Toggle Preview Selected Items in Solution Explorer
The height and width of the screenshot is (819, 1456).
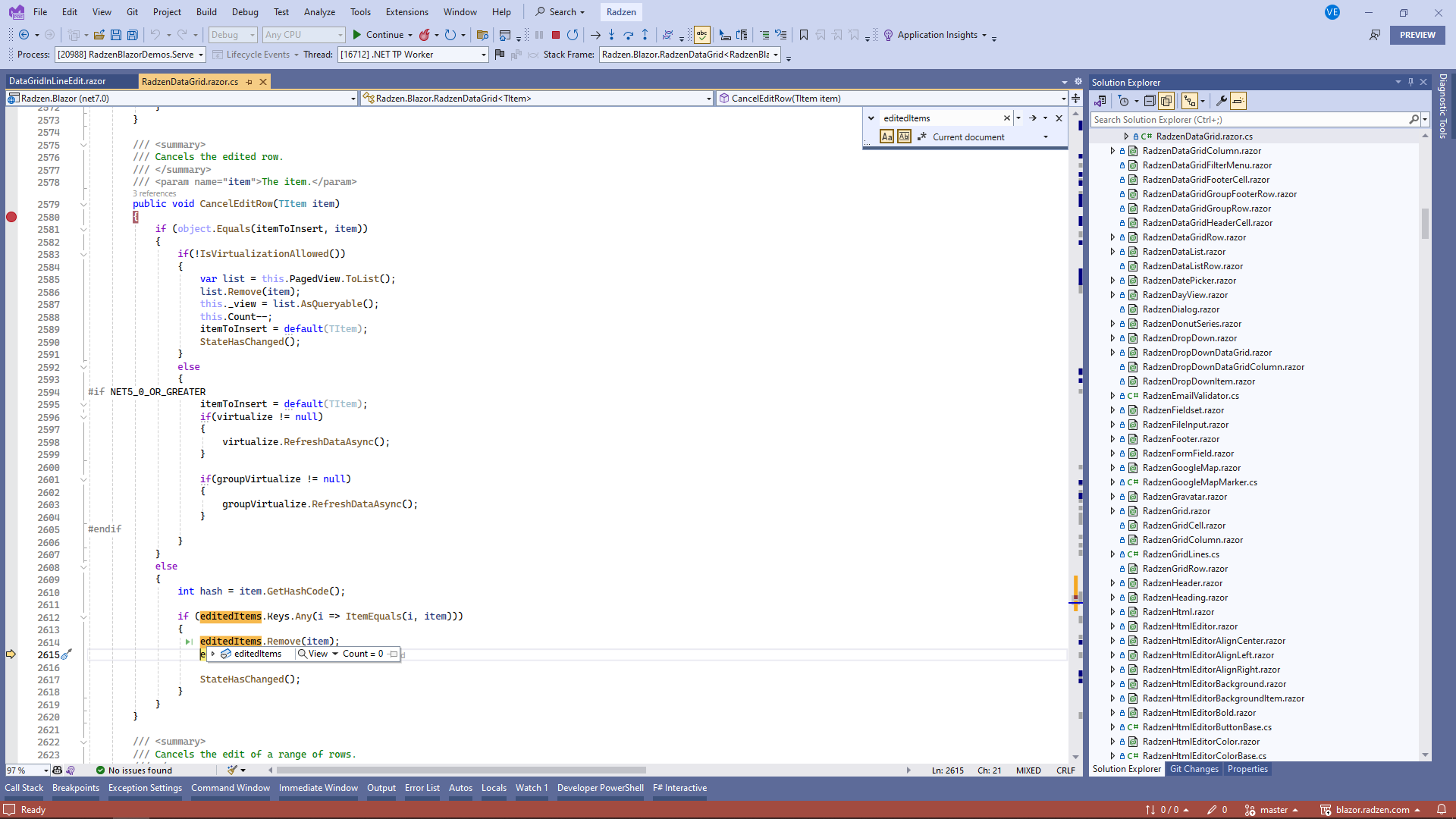pos(1238,101)
